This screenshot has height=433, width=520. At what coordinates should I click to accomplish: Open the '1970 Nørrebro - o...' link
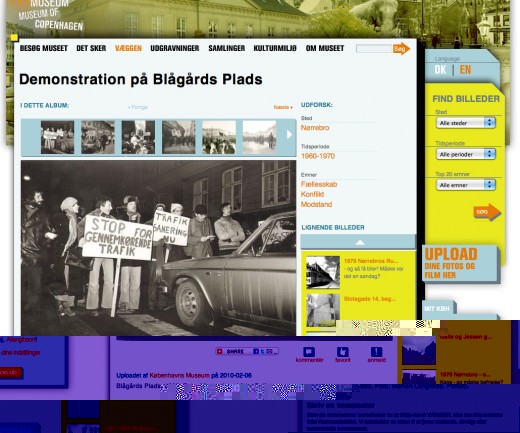click(x=466, y=374)
